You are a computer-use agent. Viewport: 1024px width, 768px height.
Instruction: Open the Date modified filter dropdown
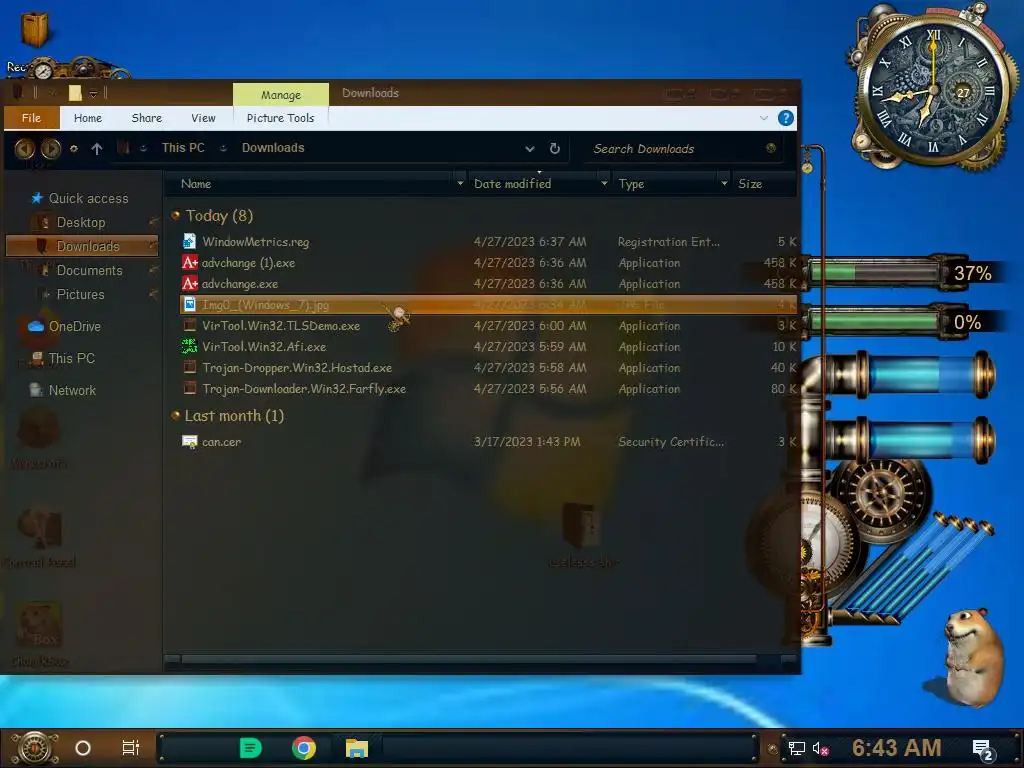click(x=604, y=184)
